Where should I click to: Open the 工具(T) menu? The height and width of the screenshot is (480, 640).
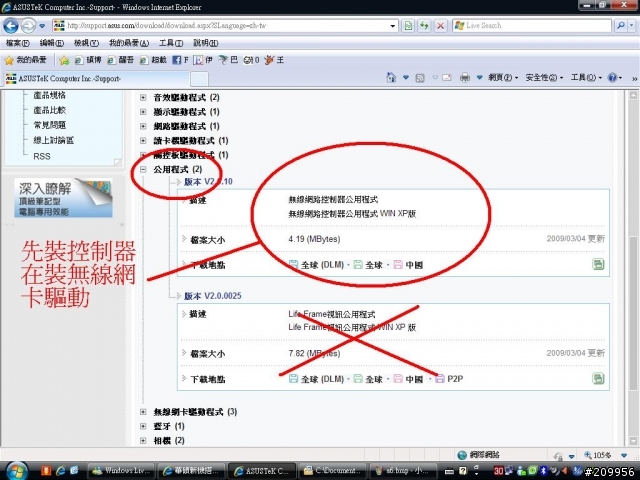(171, 43)
